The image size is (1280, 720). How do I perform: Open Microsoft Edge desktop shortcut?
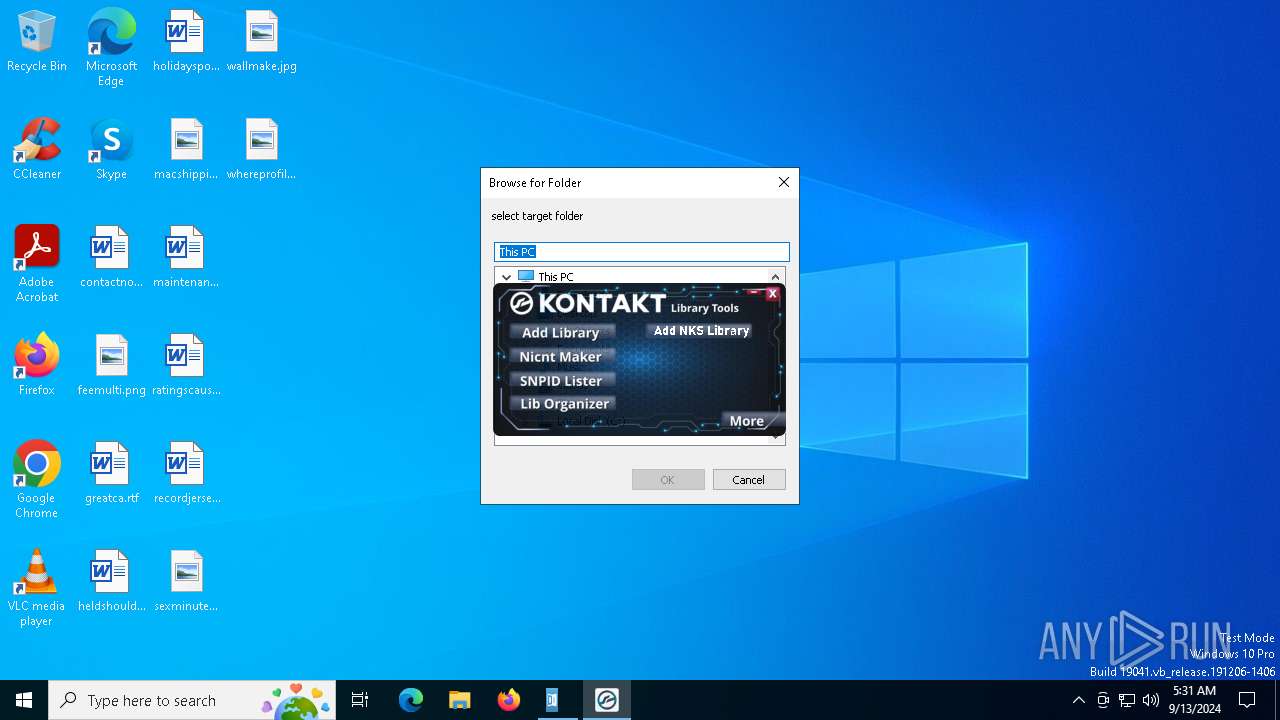click(111, 48)
